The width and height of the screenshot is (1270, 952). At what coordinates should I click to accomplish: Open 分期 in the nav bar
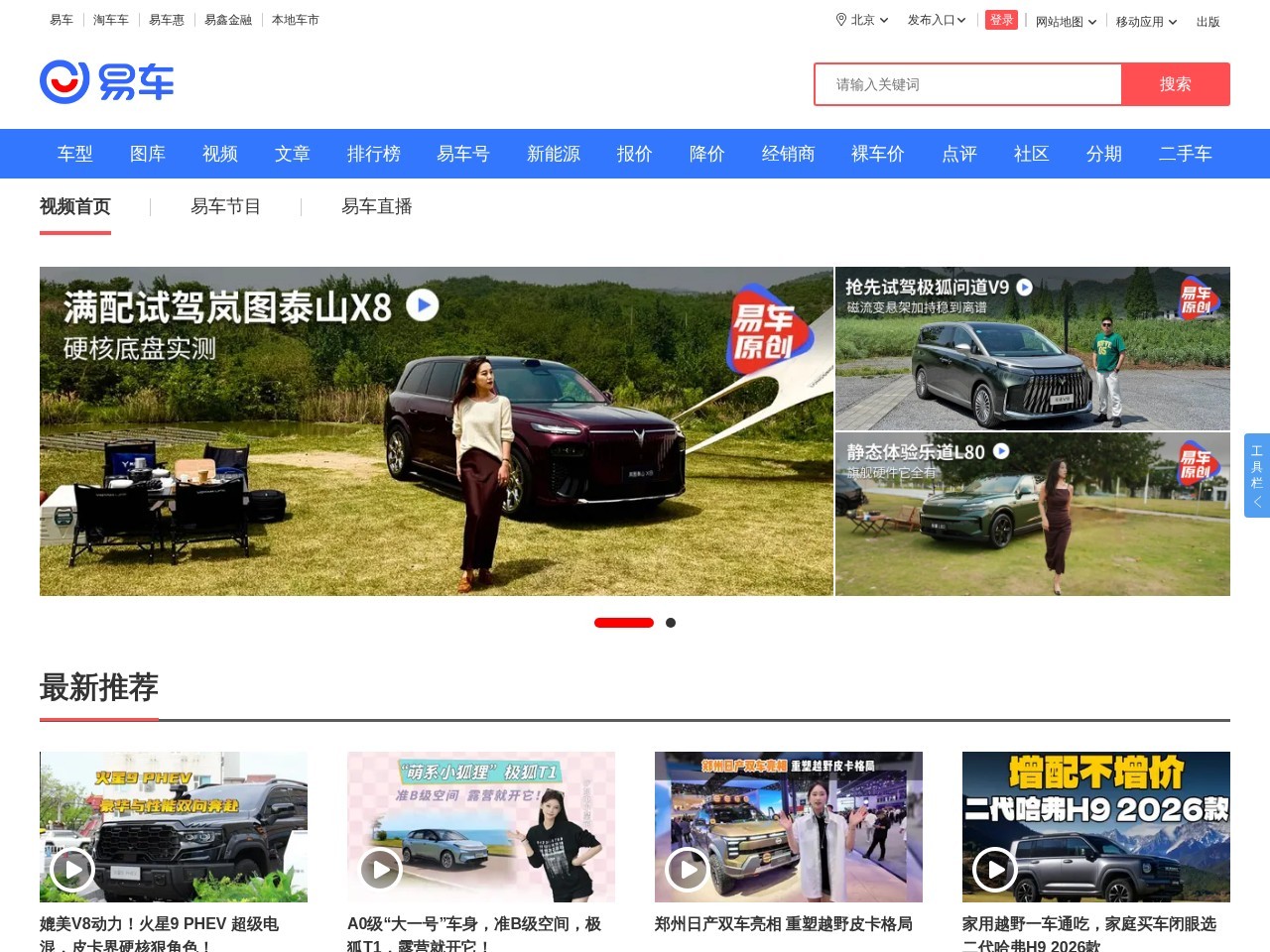tap(1104, 154)
